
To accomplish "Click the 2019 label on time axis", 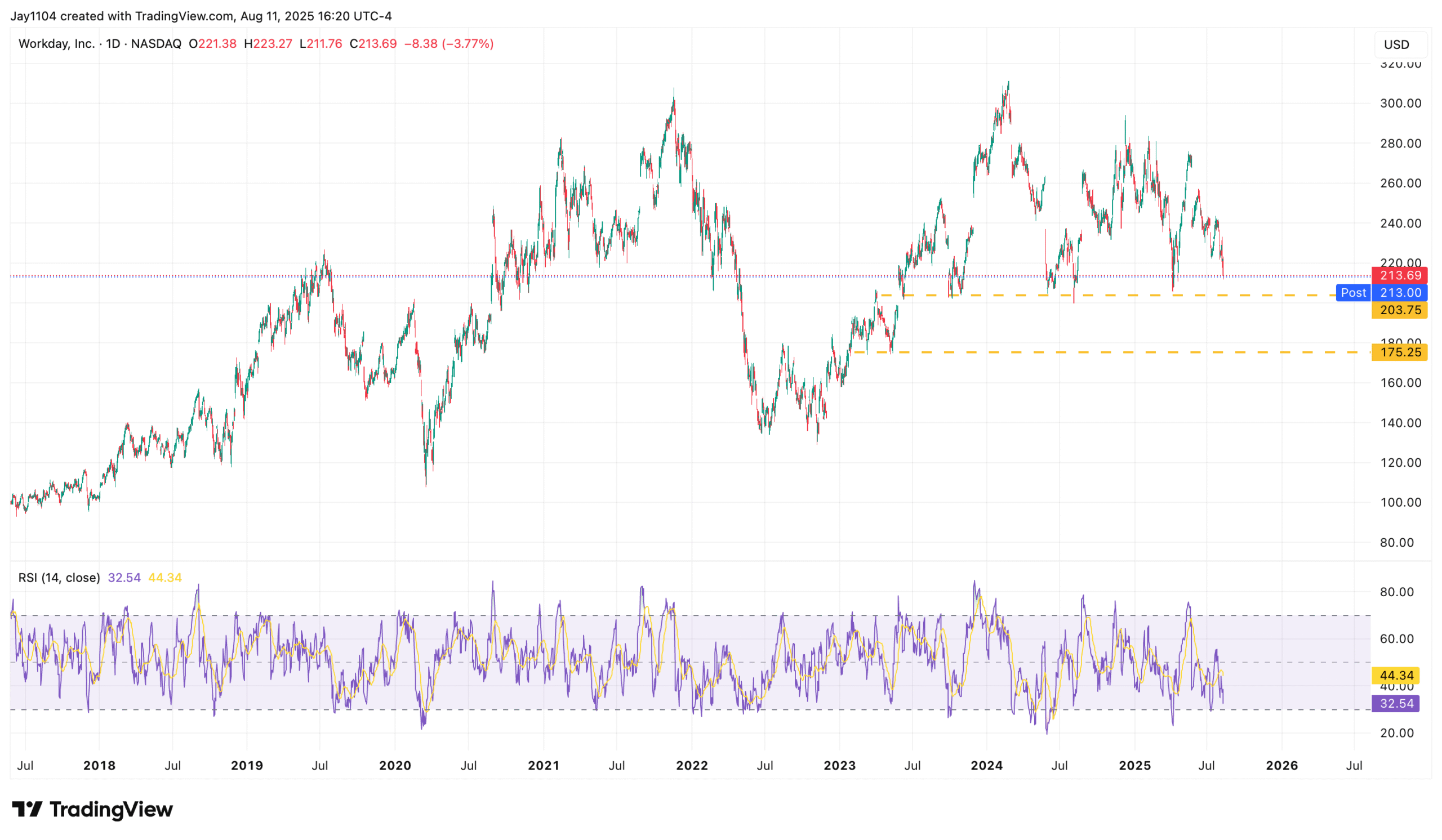I will click(x=247, y=766).
